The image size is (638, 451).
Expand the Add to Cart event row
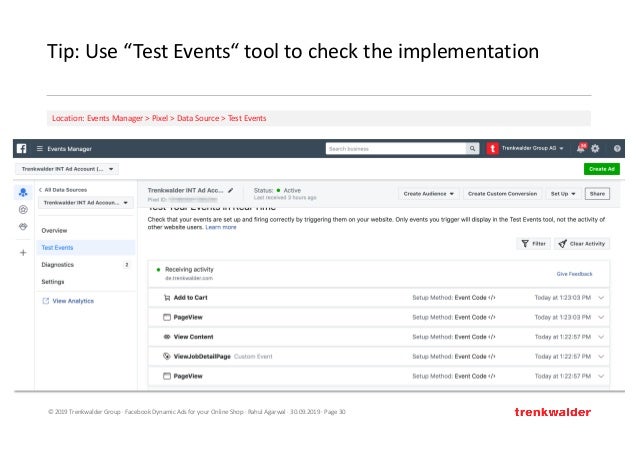pyautogui.click(x=601, y=298)
